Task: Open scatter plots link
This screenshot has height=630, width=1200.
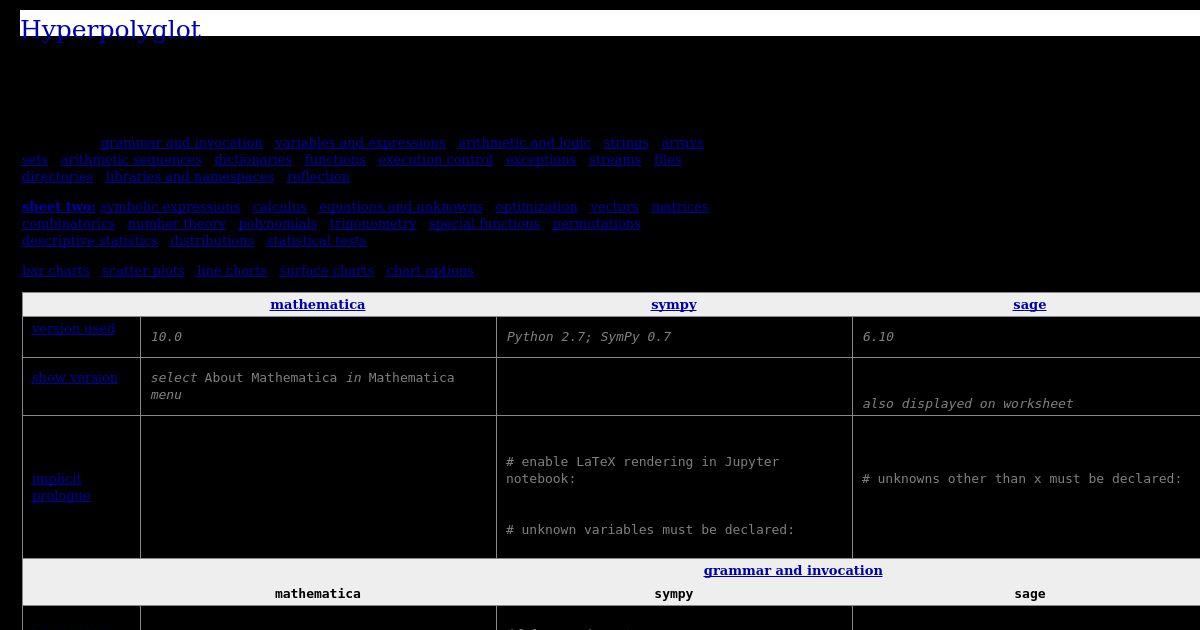Action: [143, 271]
